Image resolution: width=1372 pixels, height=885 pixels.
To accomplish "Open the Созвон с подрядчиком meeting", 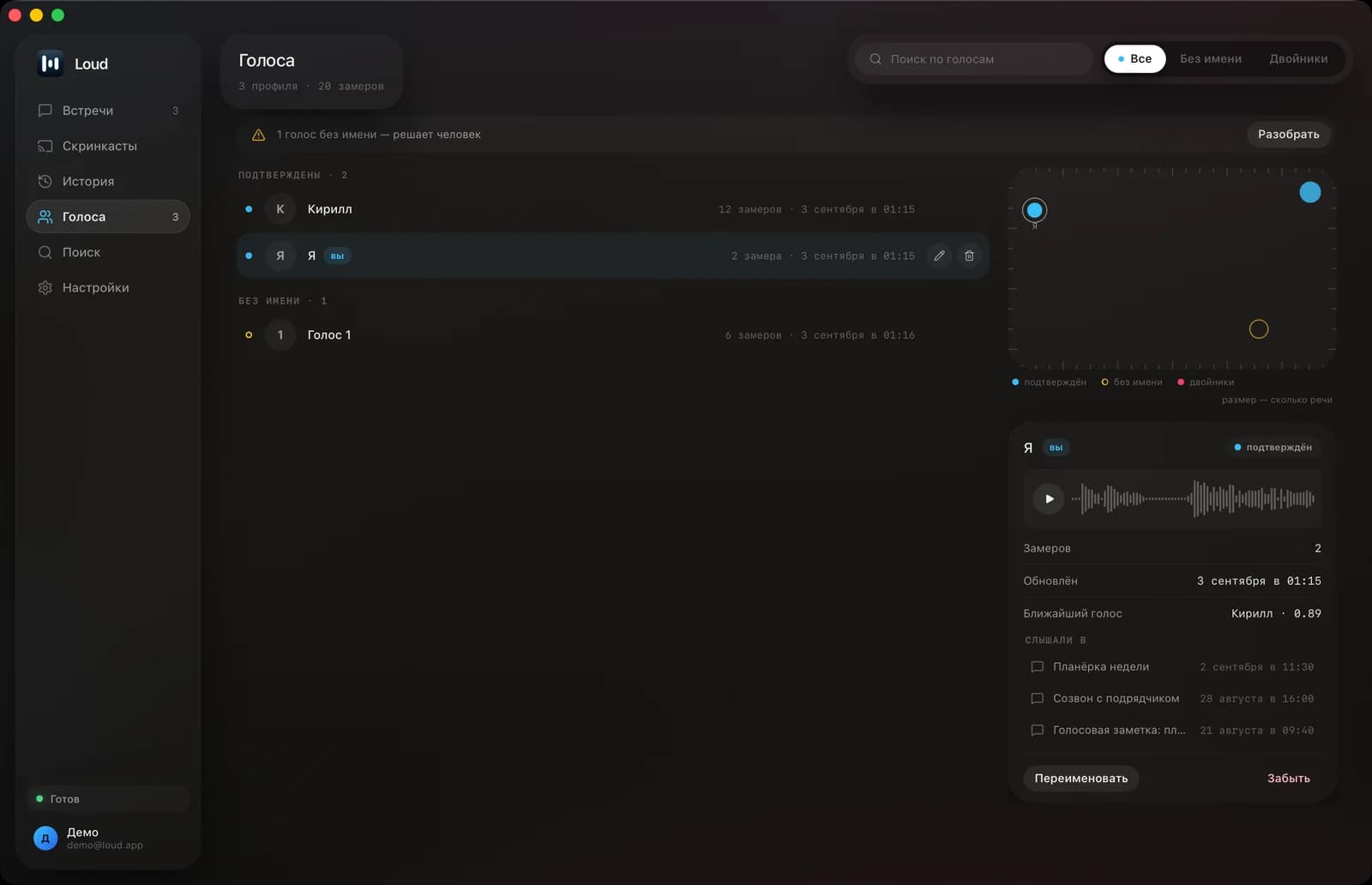I will tap(1172, 699).
